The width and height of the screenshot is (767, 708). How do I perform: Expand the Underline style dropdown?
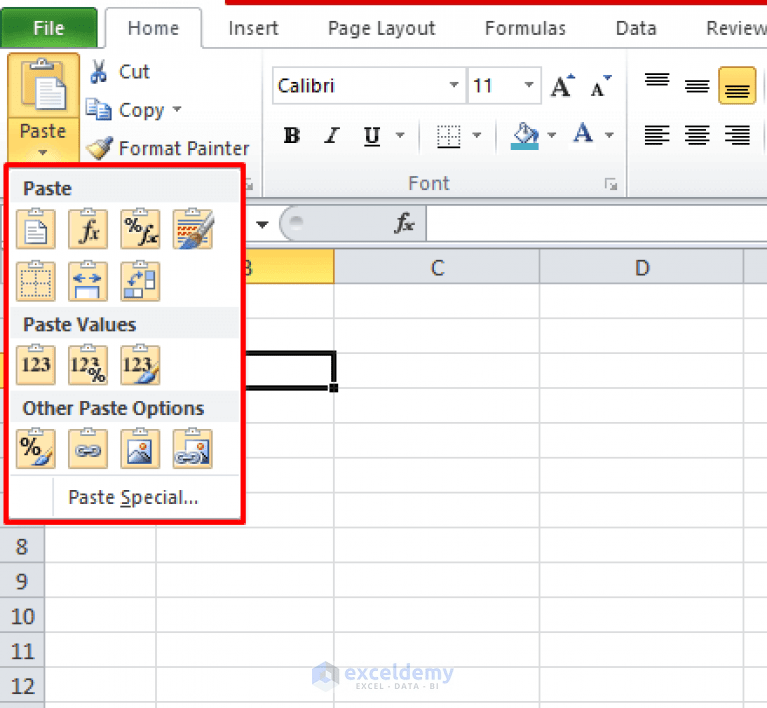point(400,135)
